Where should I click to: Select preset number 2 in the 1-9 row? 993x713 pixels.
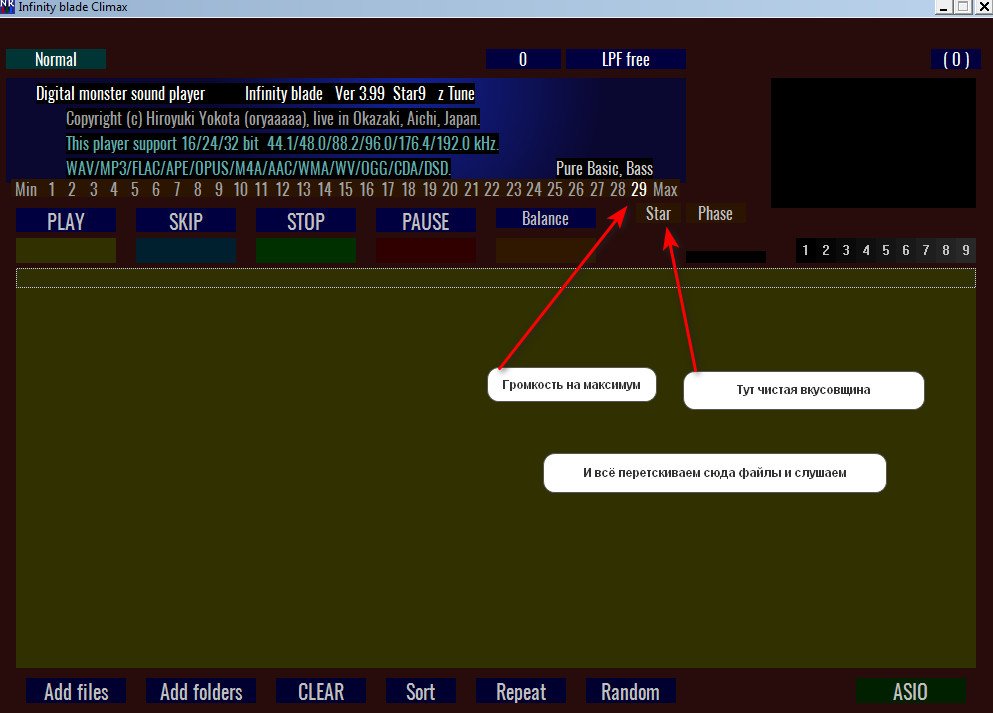tap(826, 250)
